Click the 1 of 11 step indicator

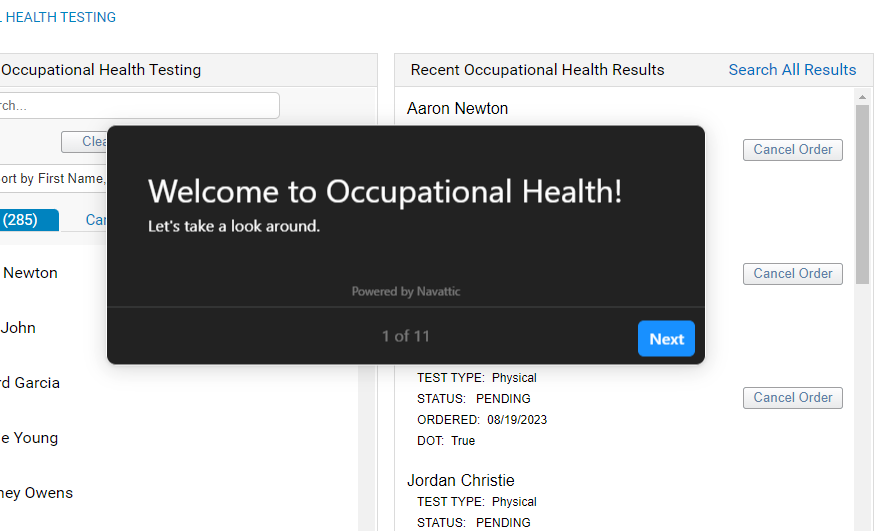[406, 336]
